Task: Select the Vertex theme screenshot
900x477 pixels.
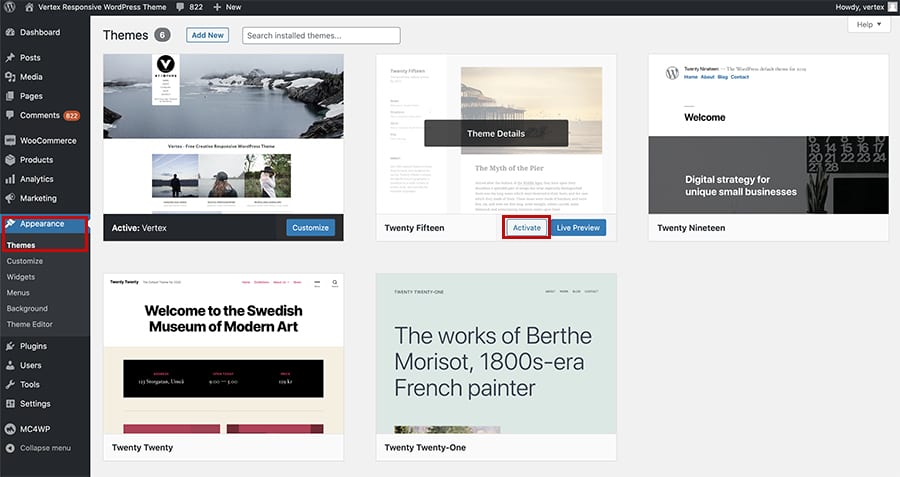Action: tap(223, 134)
